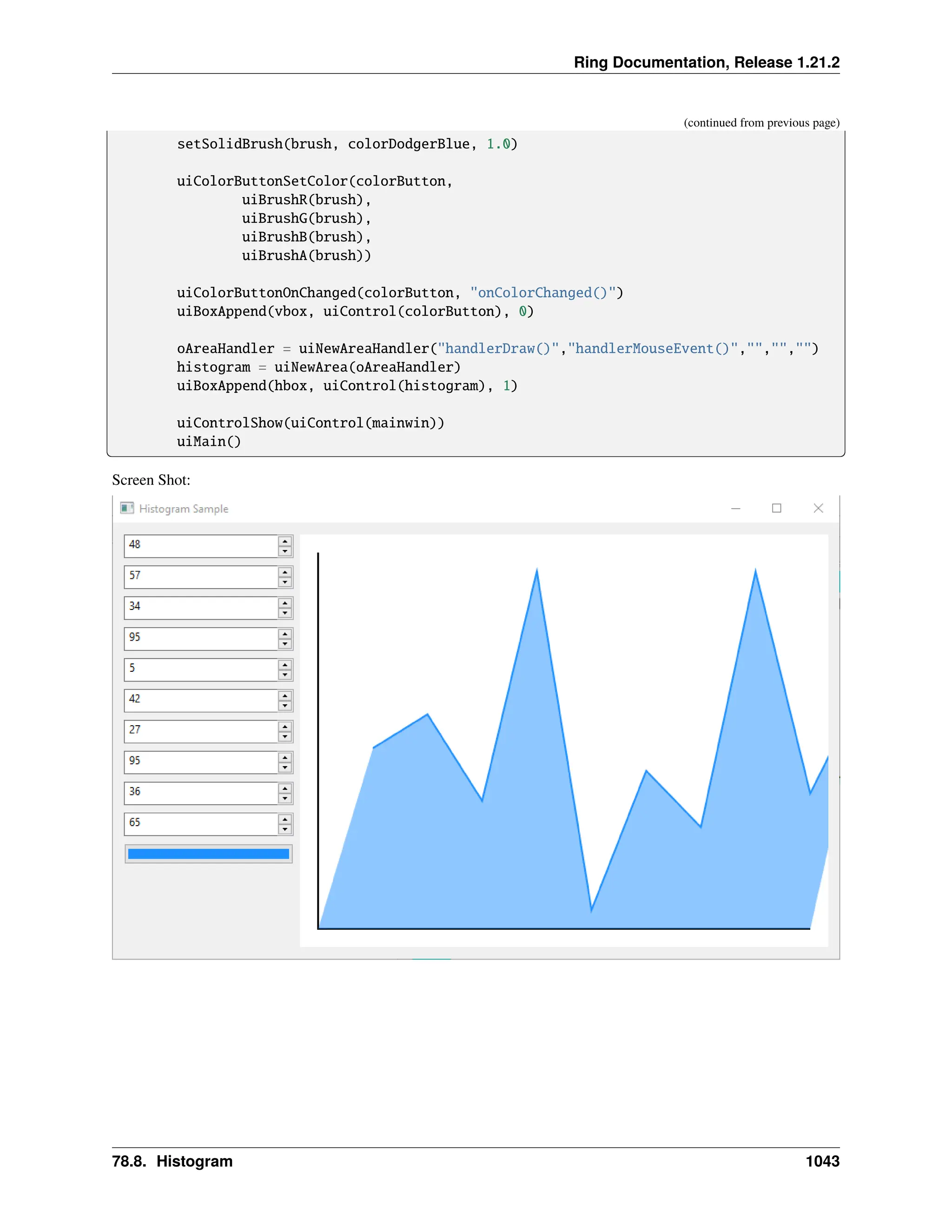952x1232 pixels.
Task: Open the blue color picker button
Action: pyautogui.click(x=208, y=854)
